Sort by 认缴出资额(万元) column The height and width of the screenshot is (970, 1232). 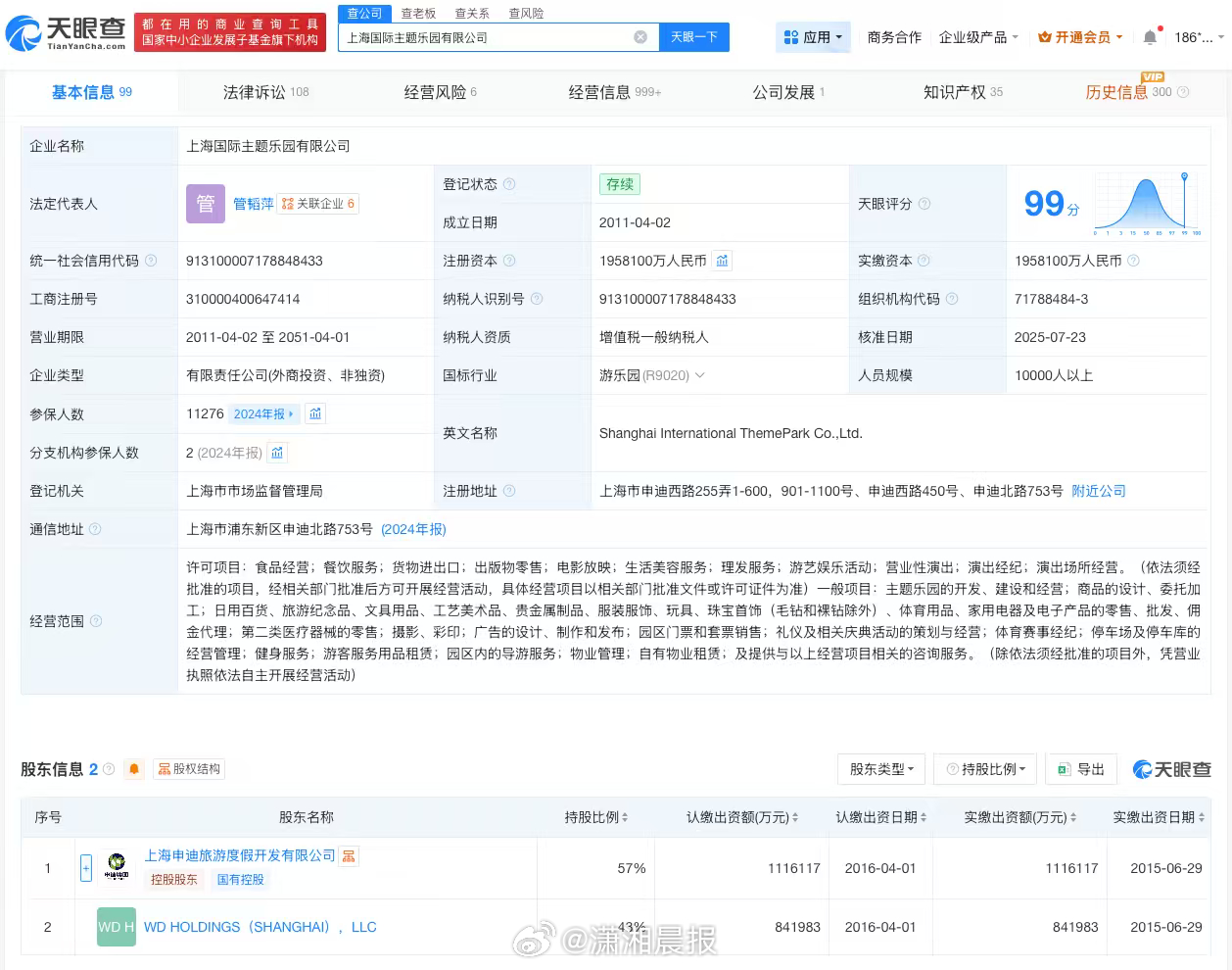click(x=795, y=817)
